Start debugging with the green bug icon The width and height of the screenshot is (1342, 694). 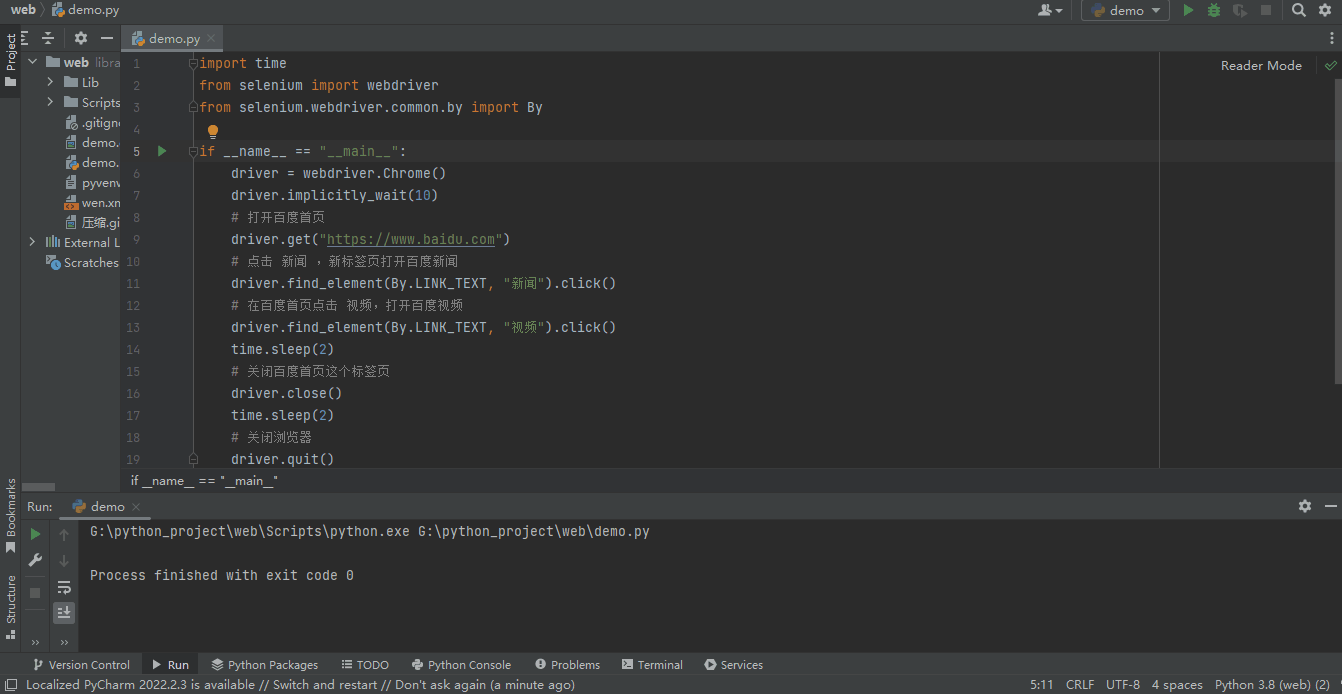point(1214,10)
